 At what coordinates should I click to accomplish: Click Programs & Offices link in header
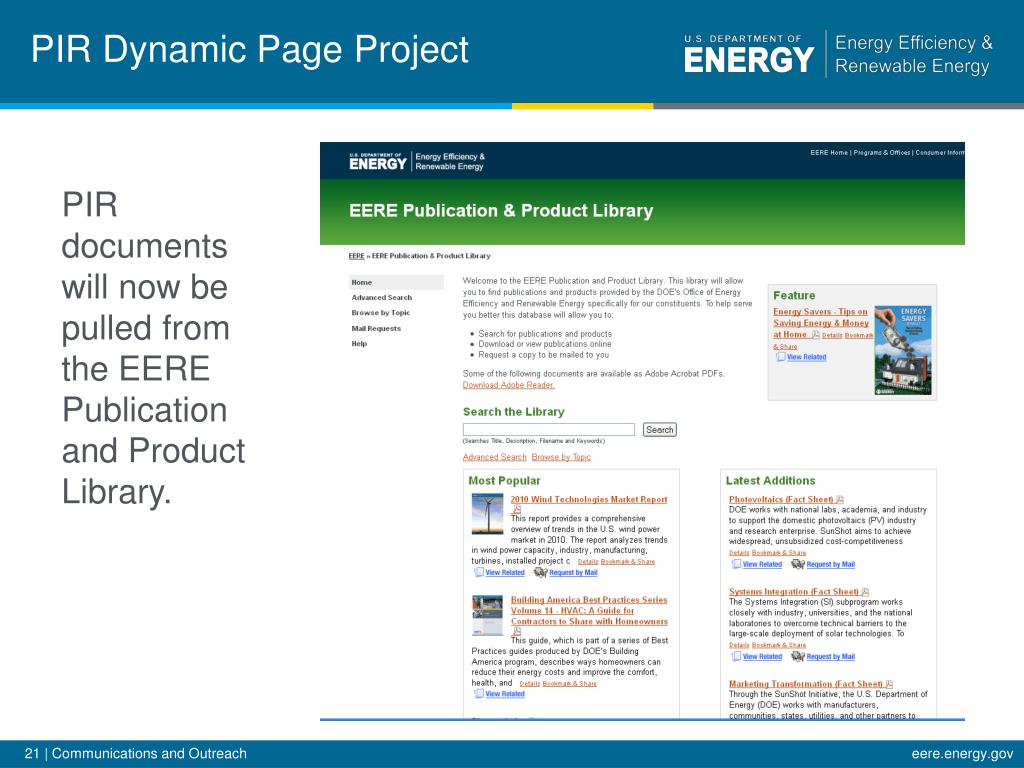(x=882, y=153)
